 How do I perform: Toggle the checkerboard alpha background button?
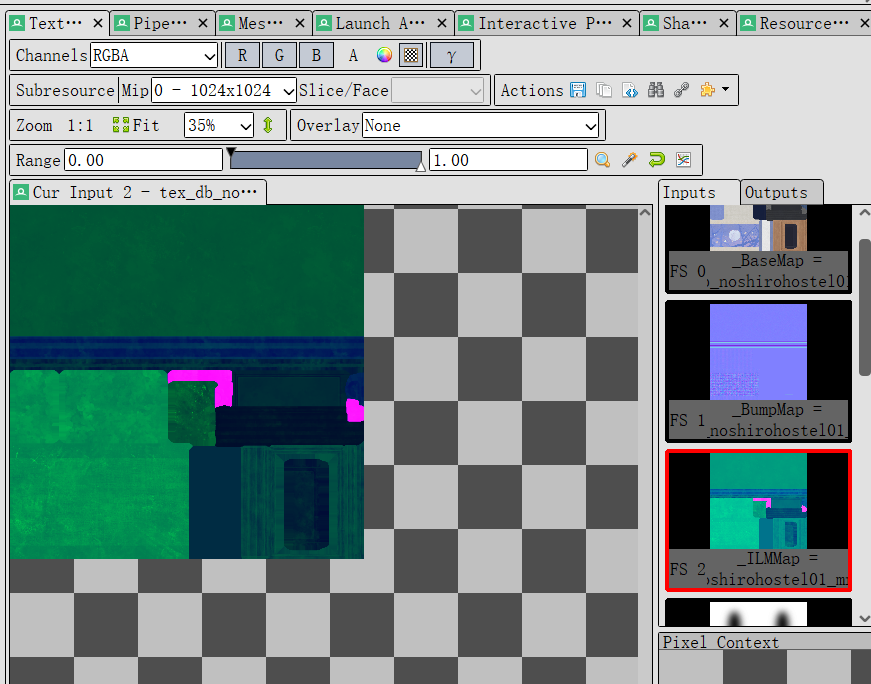(410, 56)
